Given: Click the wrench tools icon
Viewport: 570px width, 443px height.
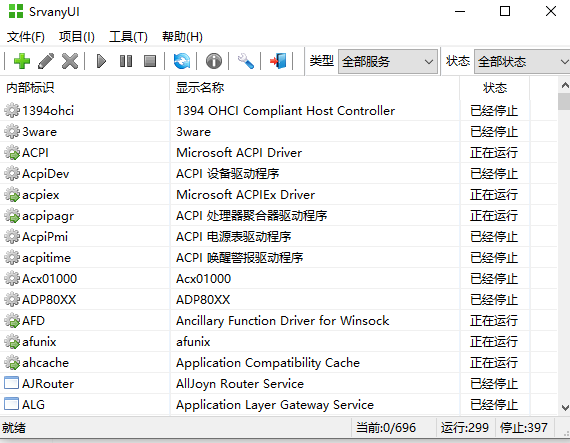Looking at the screenshot, I should tap(246, 61).
